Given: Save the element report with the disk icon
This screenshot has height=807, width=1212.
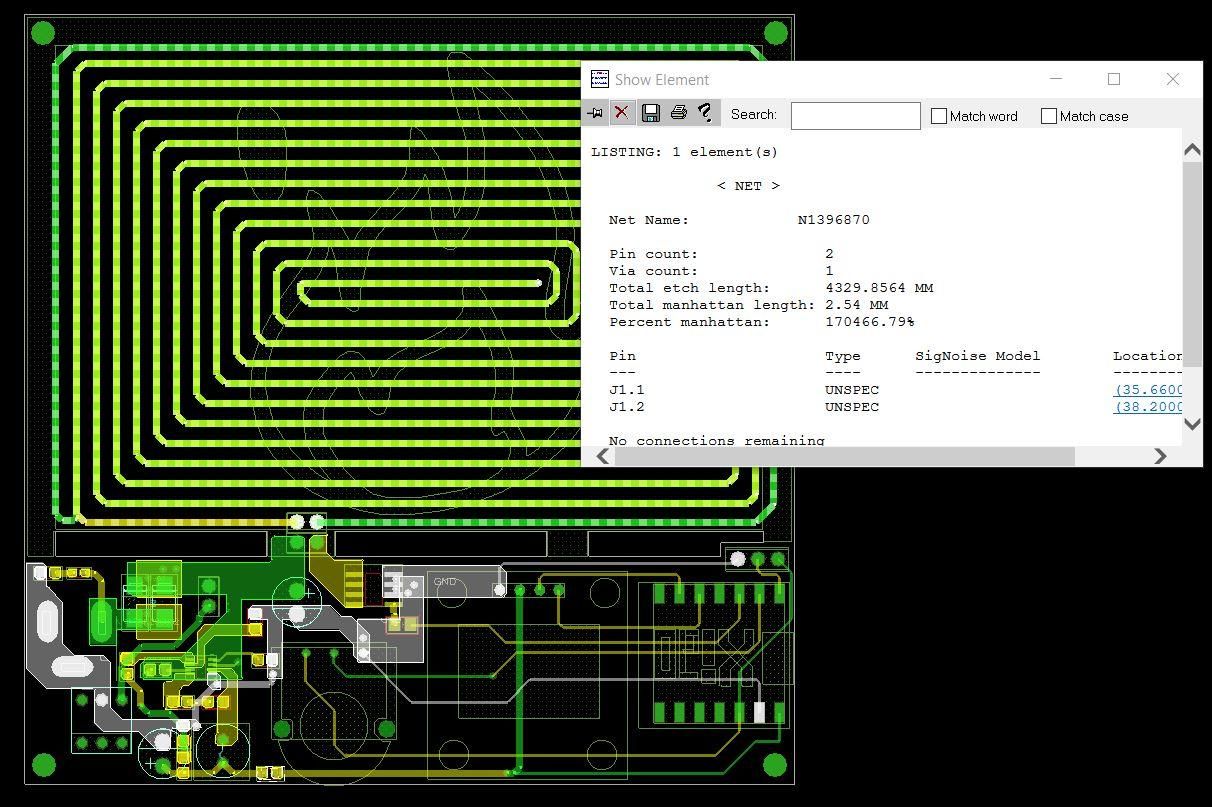Looking at the screenshot, I should (x=650, y=113).
